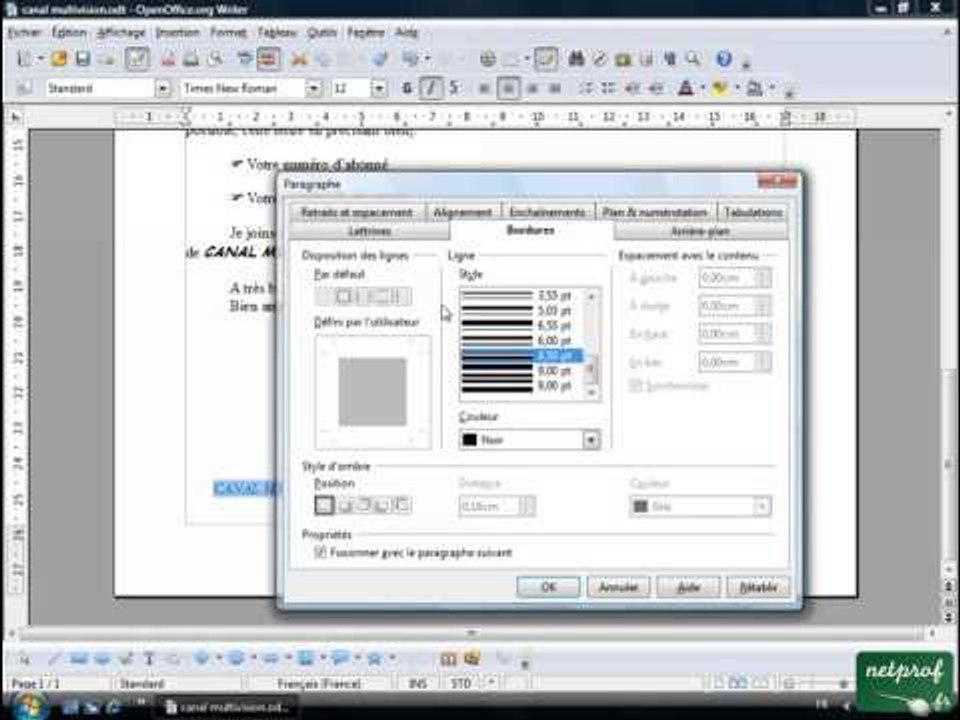Open the Format menu
Screen dimensions: 960x720
(x=228, y=32)
